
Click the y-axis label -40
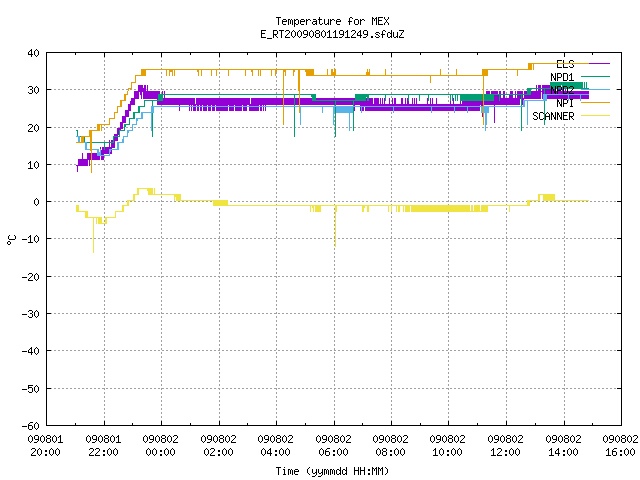point(31,351)
